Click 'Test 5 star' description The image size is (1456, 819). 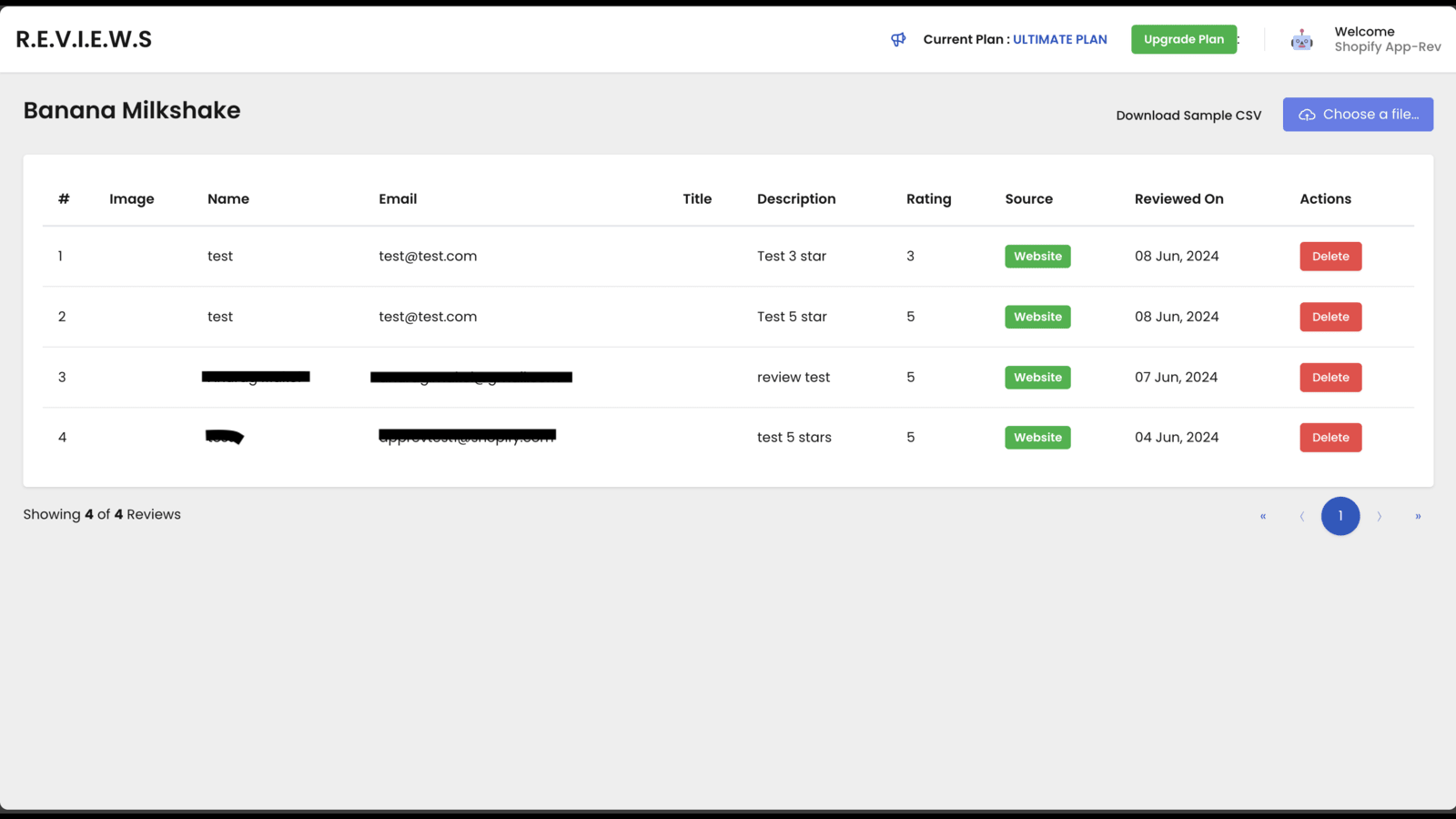[x=792, y=317]
